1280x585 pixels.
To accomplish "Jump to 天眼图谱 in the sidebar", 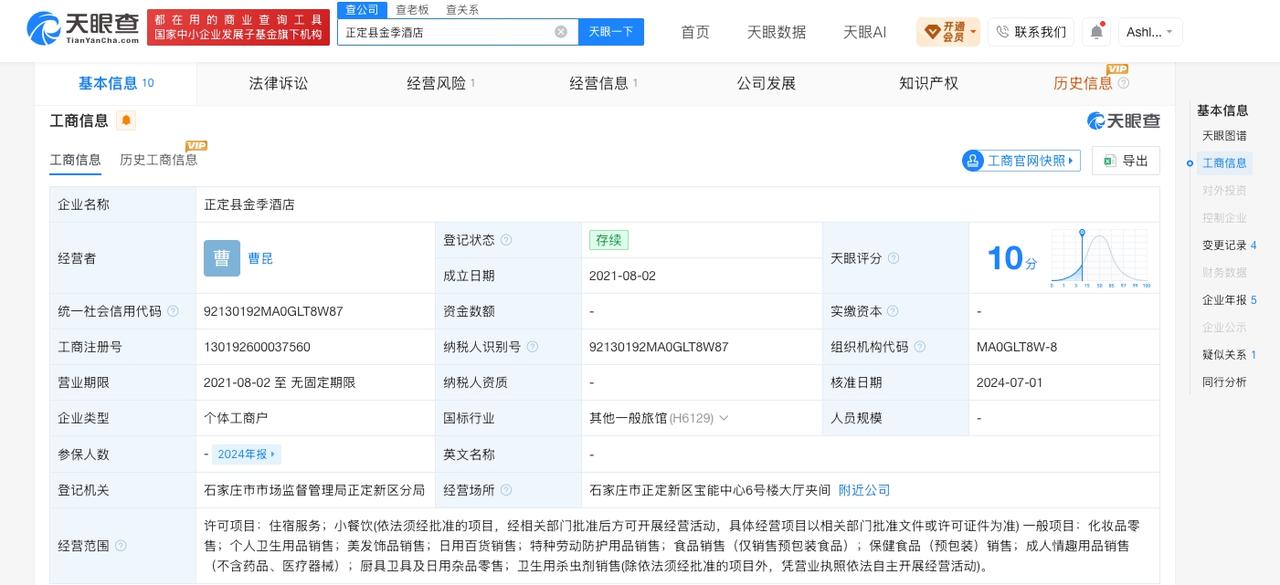I will [x=1224, y=135].
